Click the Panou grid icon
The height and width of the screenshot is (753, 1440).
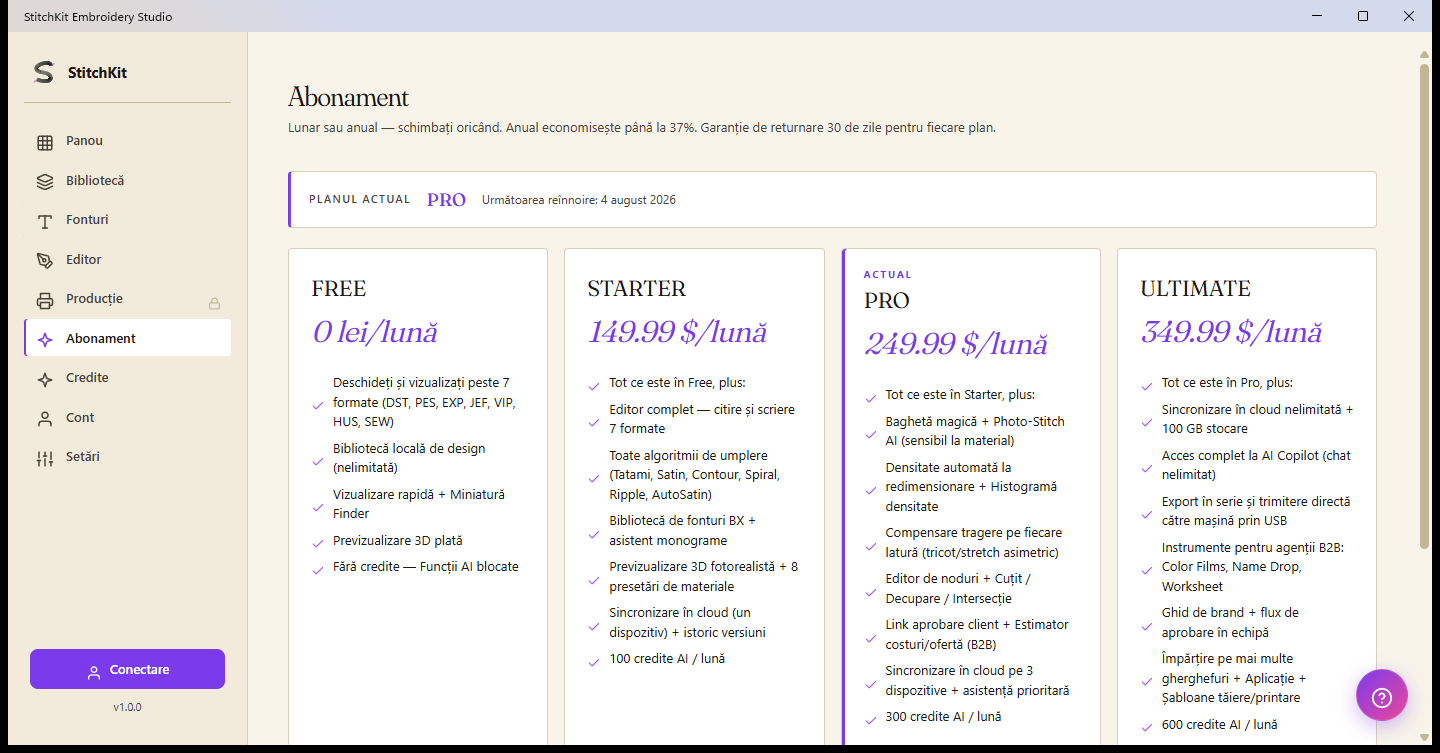[x=45, y=142]
